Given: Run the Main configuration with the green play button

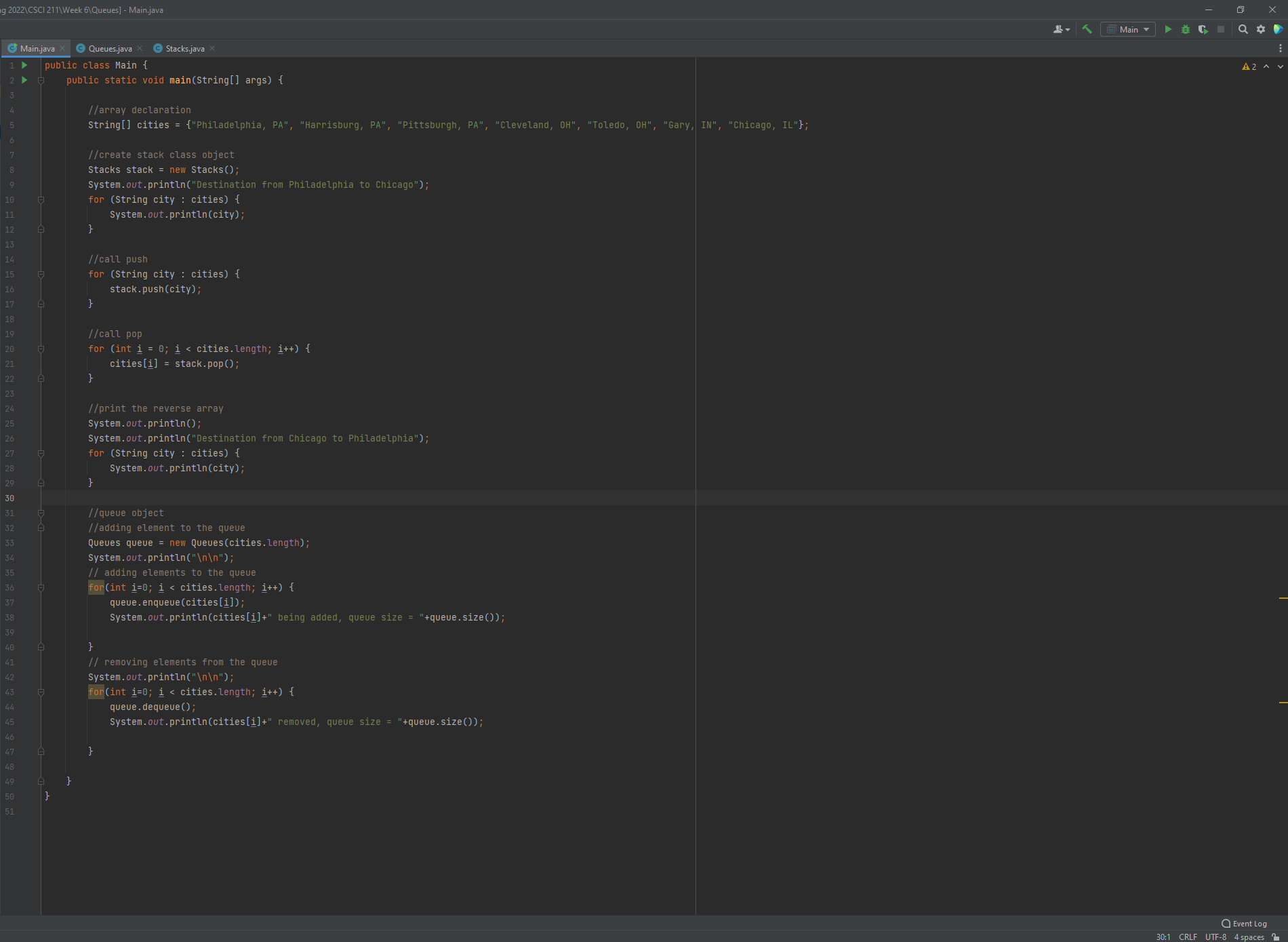Looking at the screenshot, I should pyautogui.click(x=1168, y=29).
